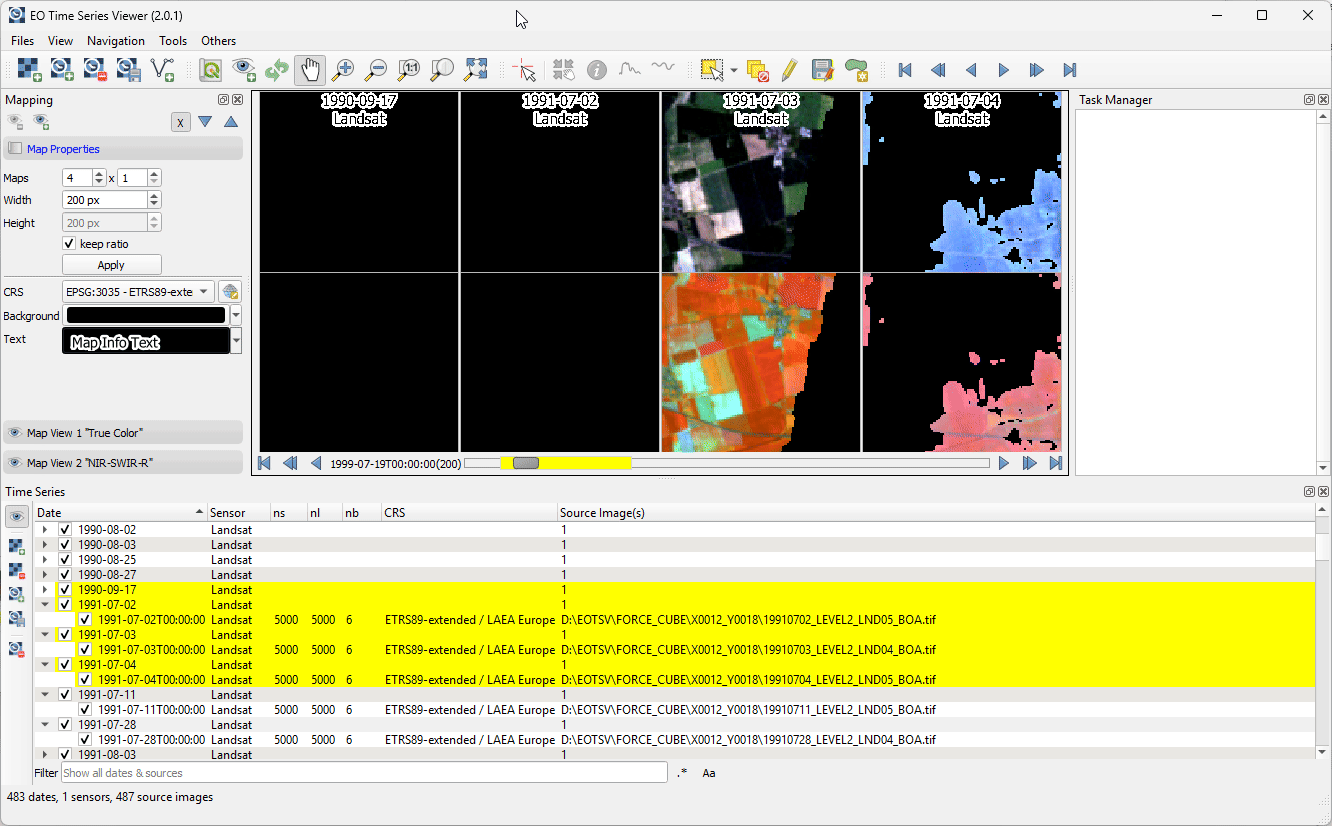This screenshot has width=1332, height=826.
Task: Click the save time series toolbar icon
Action: click(x=128, y=69)
